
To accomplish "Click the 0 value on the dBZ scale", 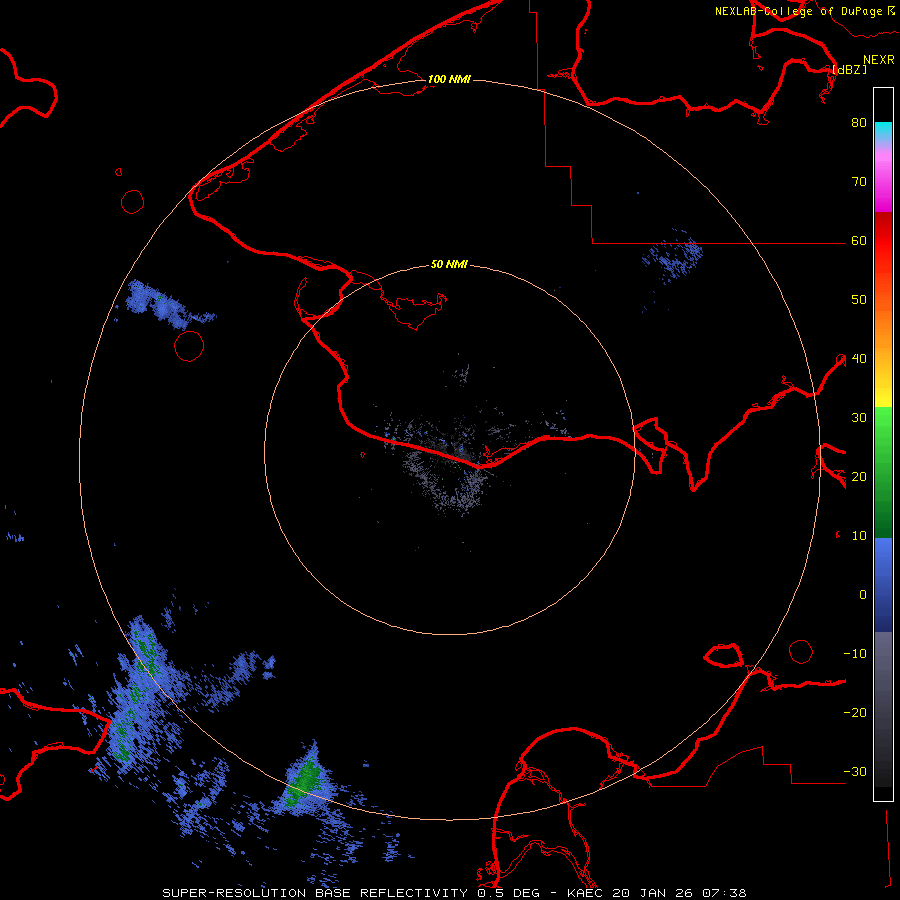I will tap(863, 595).
